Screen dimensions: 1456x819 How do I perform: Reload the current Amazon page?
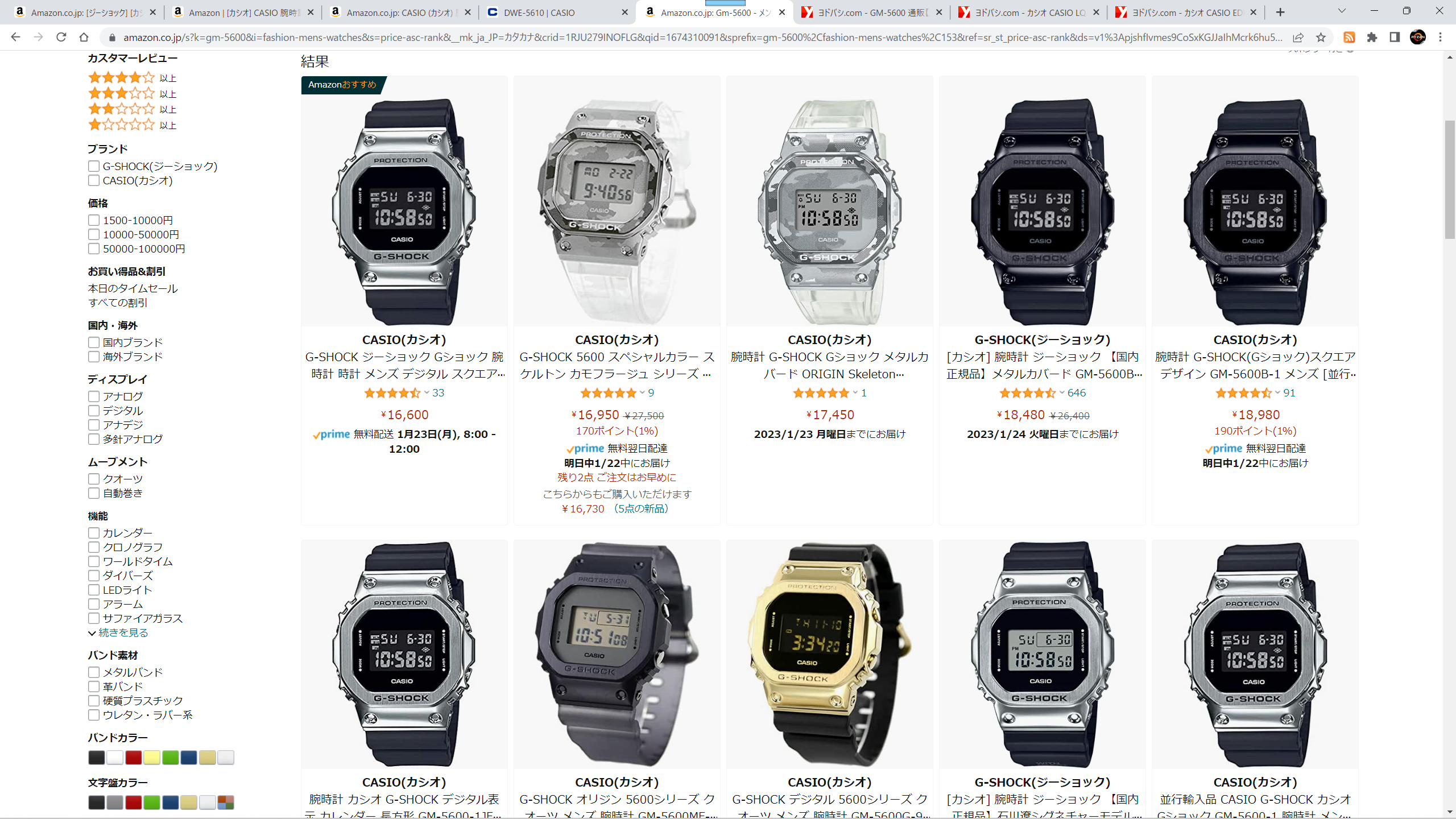pyautogui.click(x=61, y=37)
